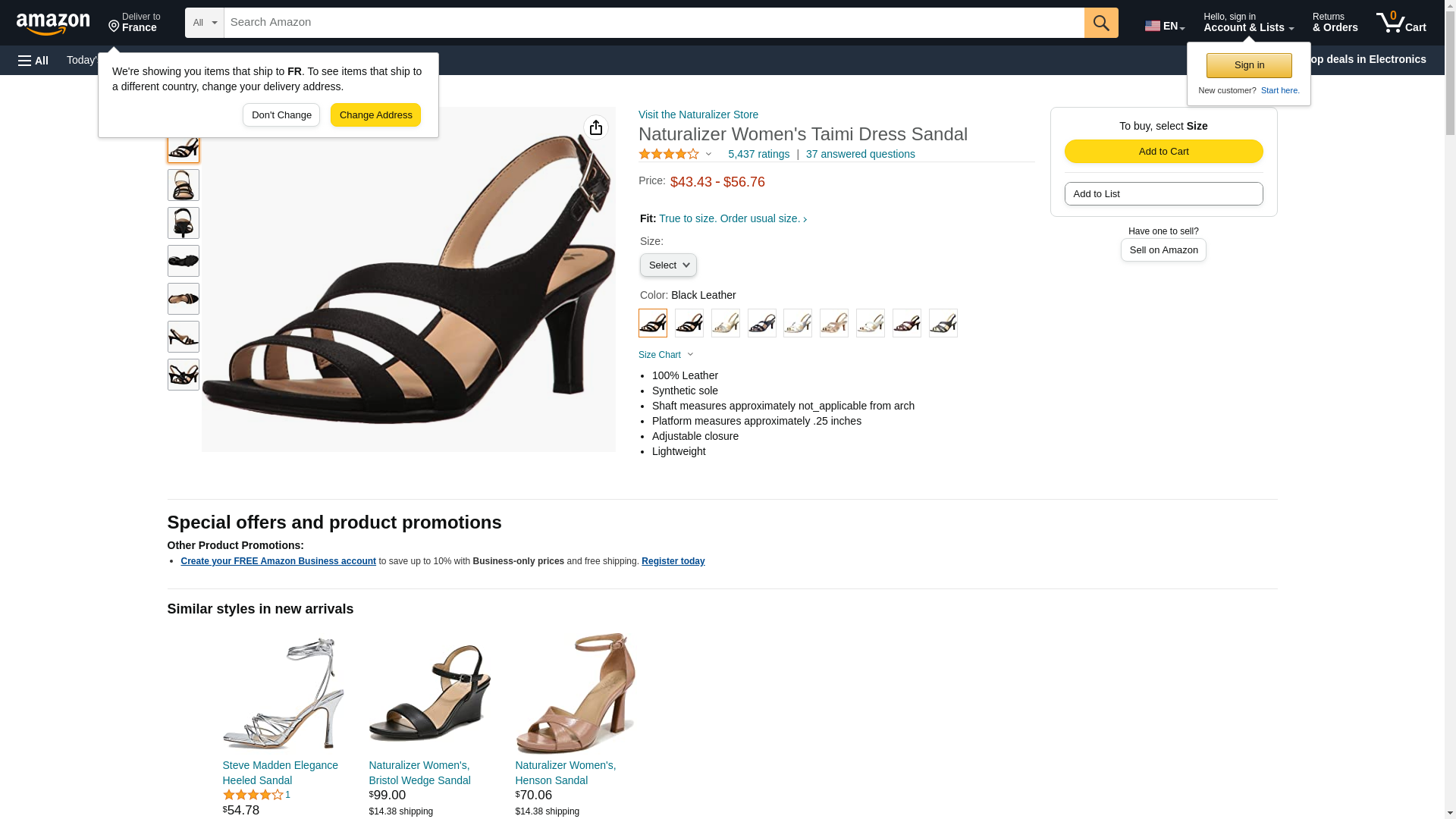Open the Size Select dropdown

click(667, 265)
